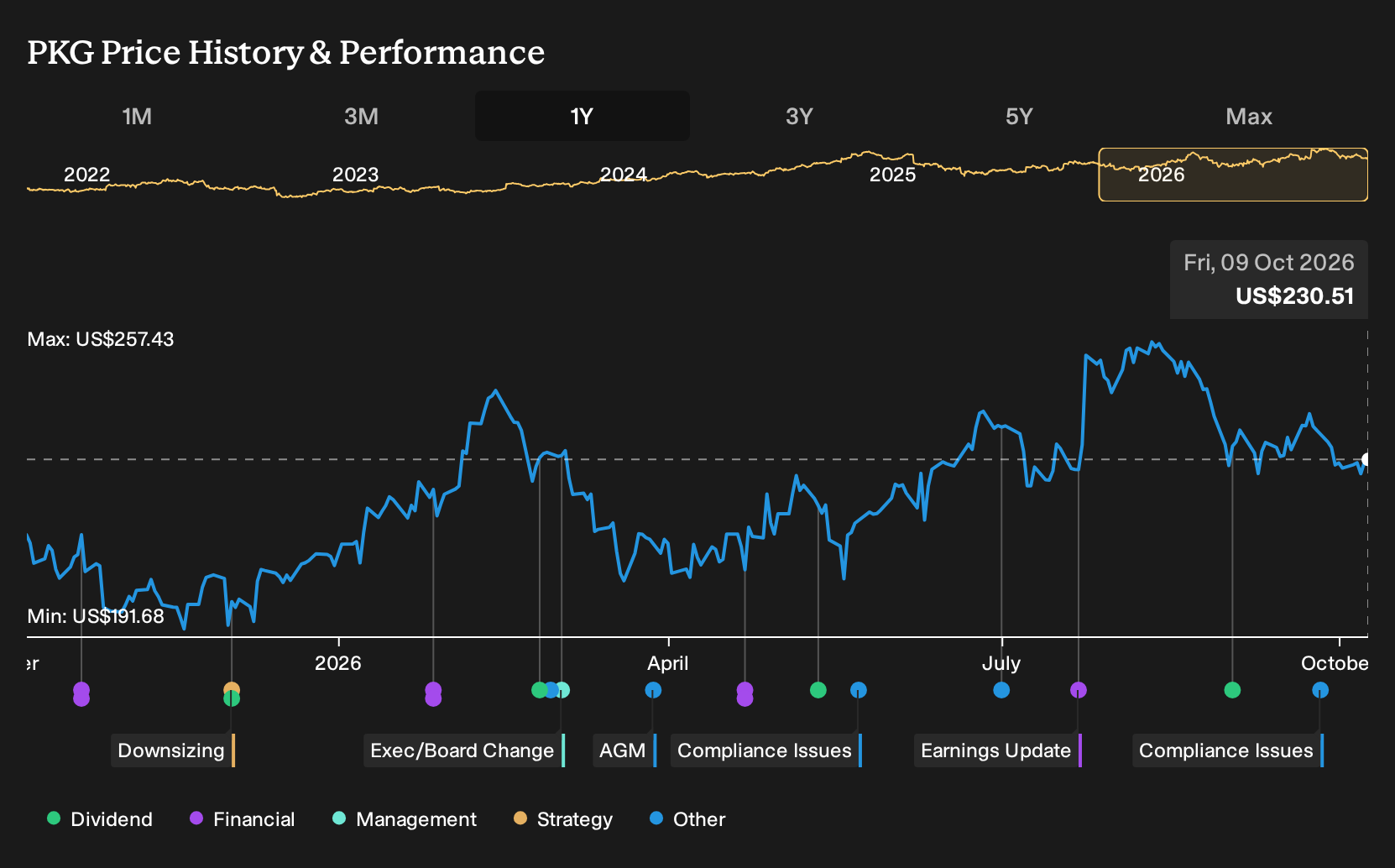Click the blue dot above the Compliance Issues label beside AGM
The width and height of the screenshot is (1395, 868).
point(859,690)
